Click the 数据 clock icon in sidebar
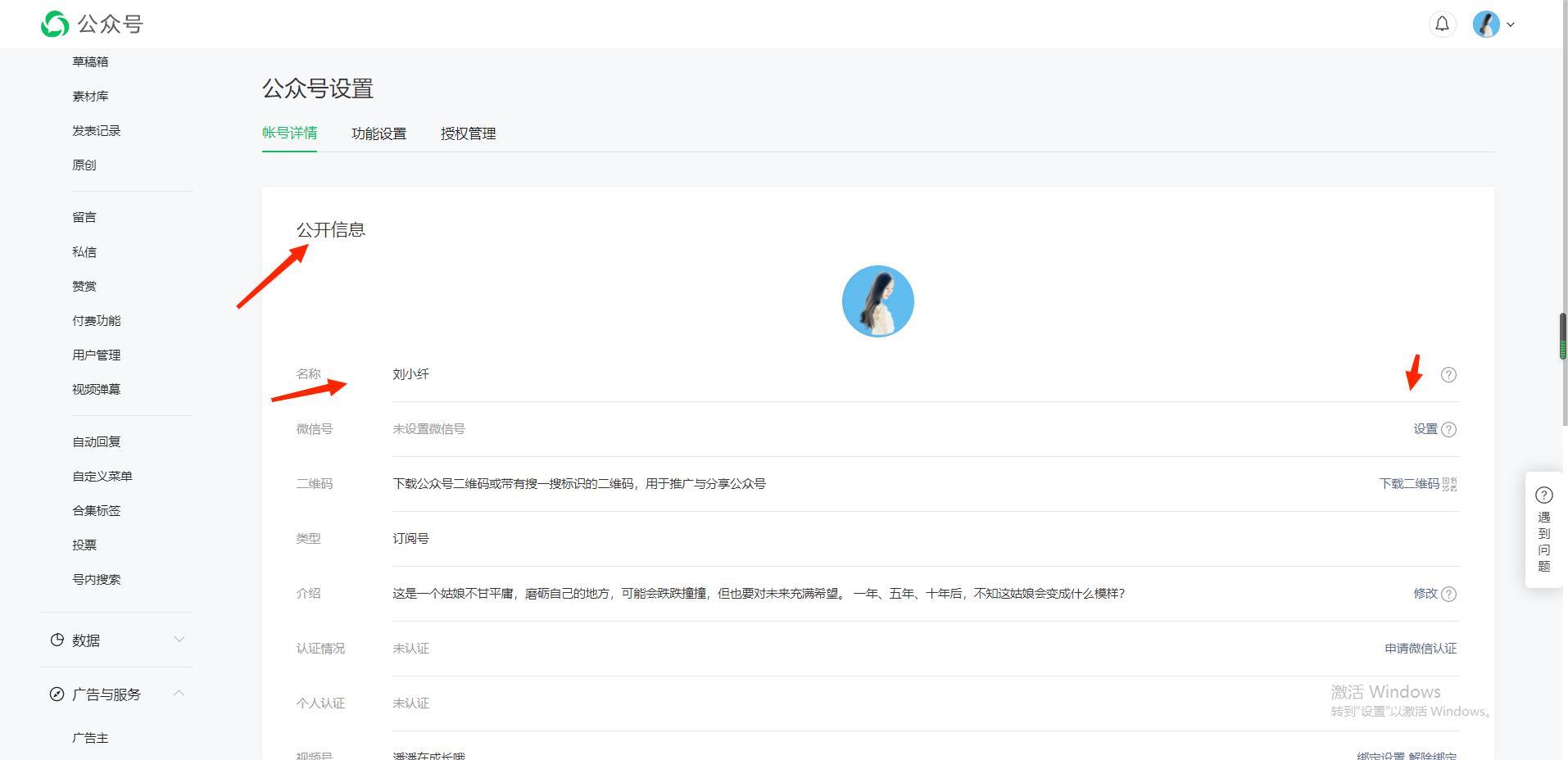 [x=57, y=640]
